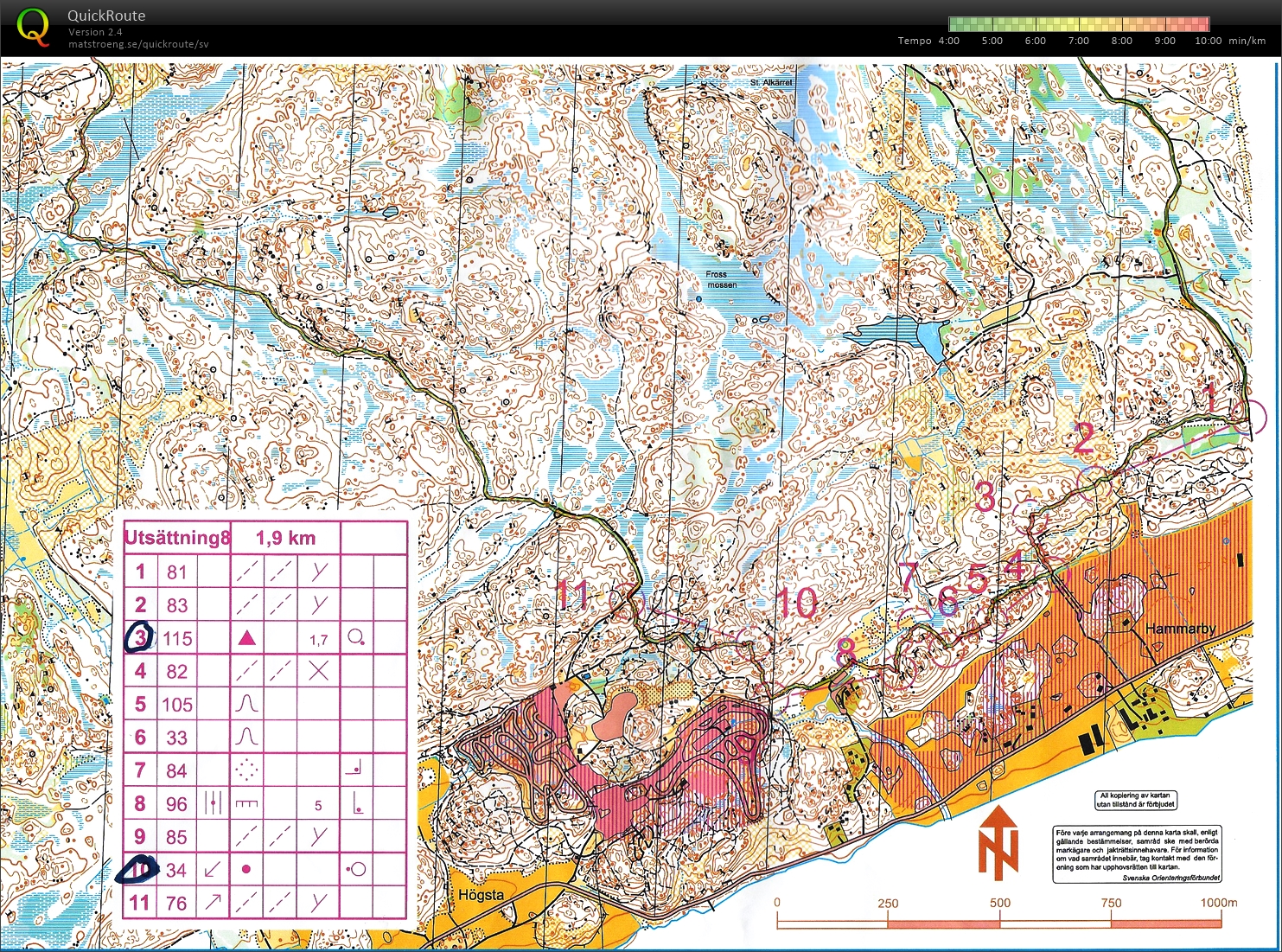
Task: Click the Tempo color gradient scale
Action: pyautogui.click(x=1079, y=24)
